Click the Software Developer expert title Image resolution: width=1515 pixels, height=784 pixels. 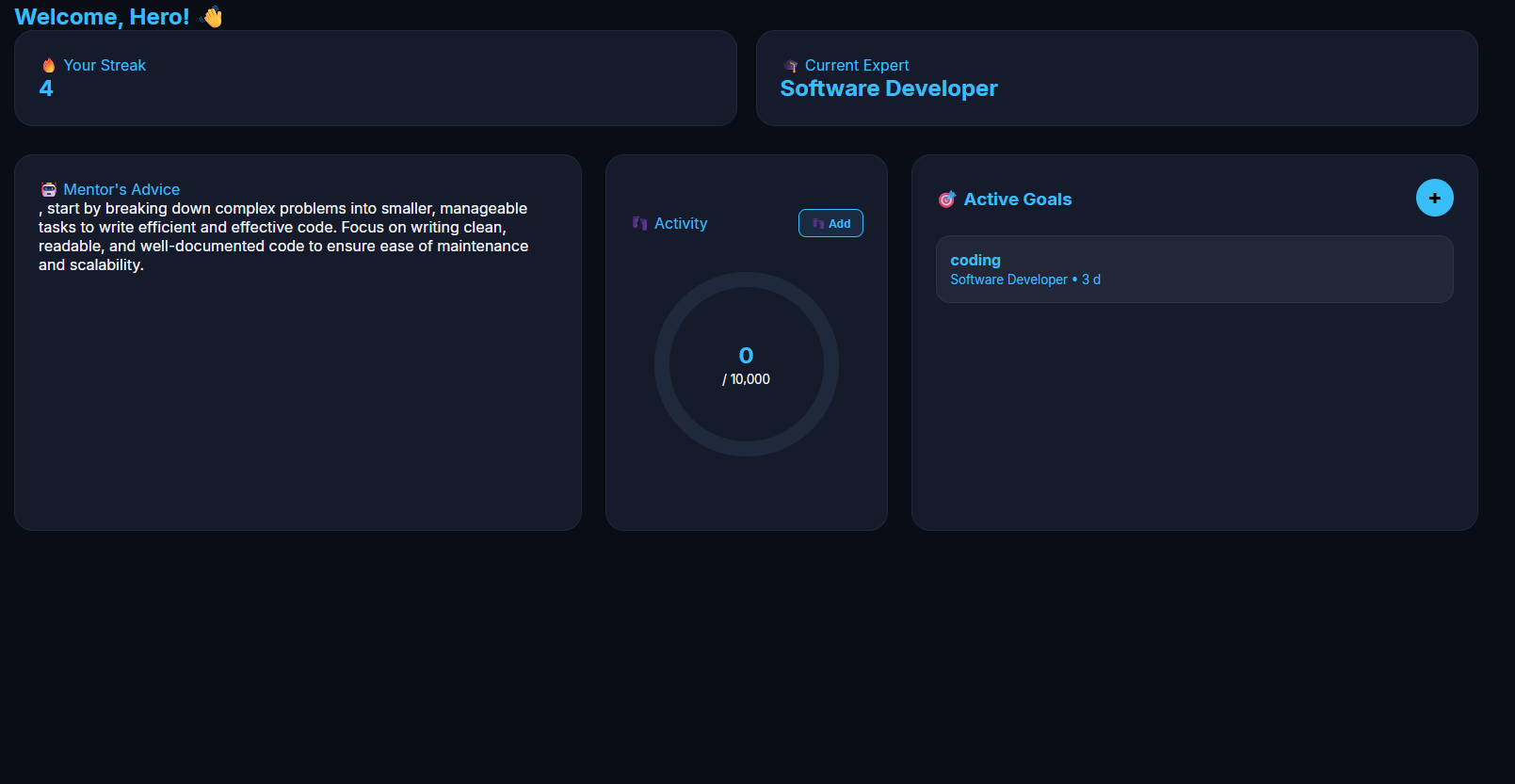point(889,88)
